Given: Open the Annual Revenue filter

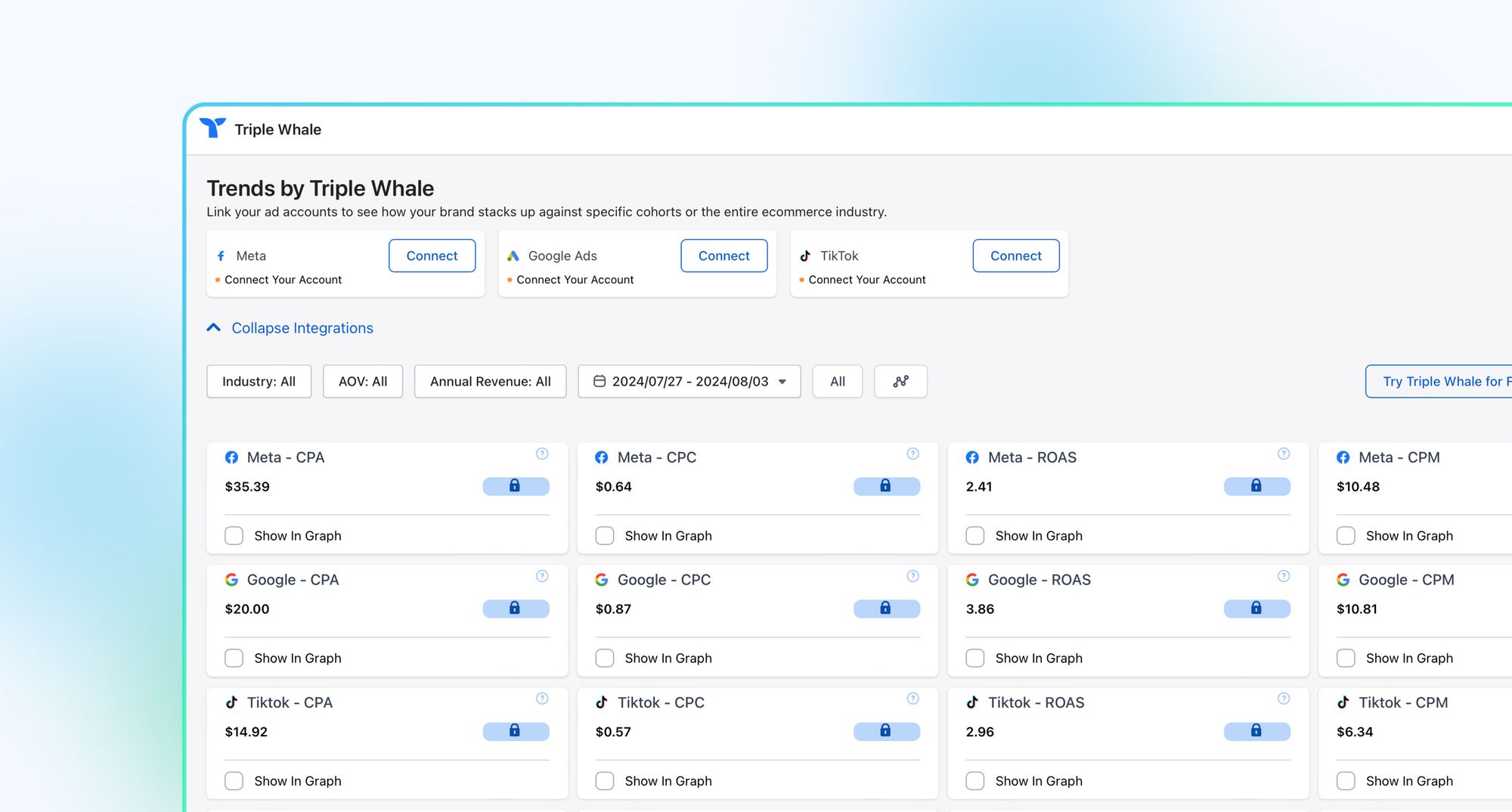Looking at the screenshot, I should point(489,381).
